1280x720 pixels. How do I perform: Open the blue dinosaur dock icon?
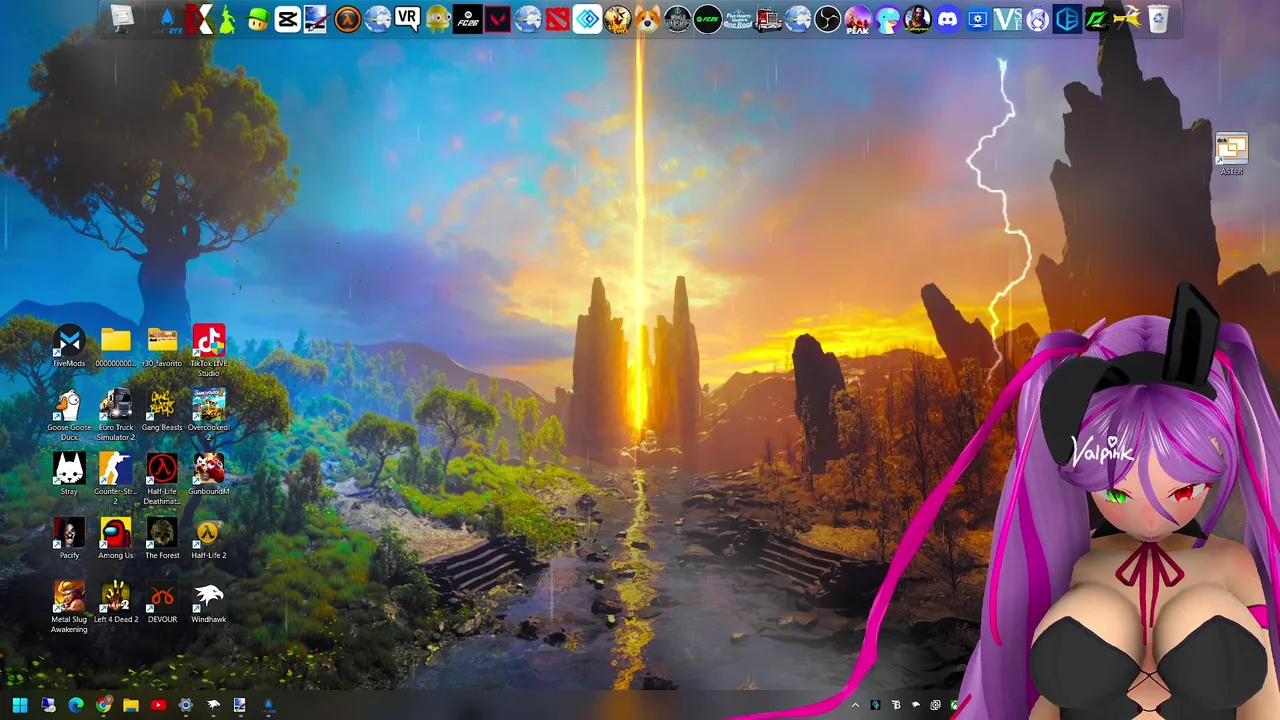887,19
